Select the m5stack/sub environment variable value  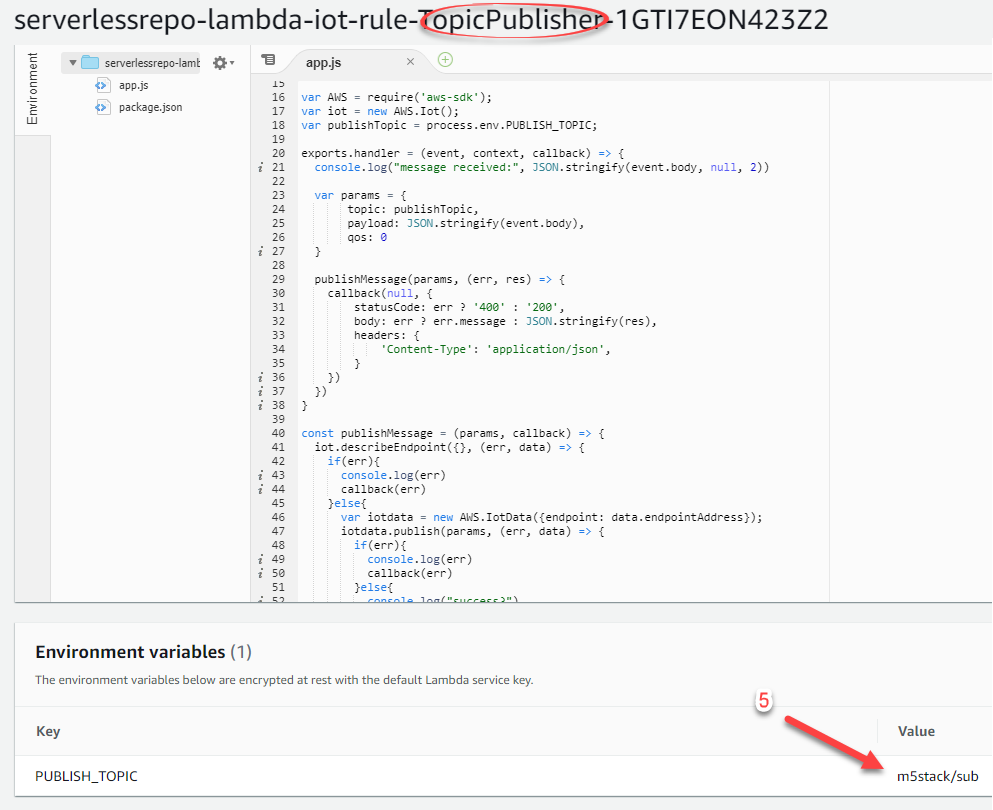pyautogui.click(x=937, y=776)
